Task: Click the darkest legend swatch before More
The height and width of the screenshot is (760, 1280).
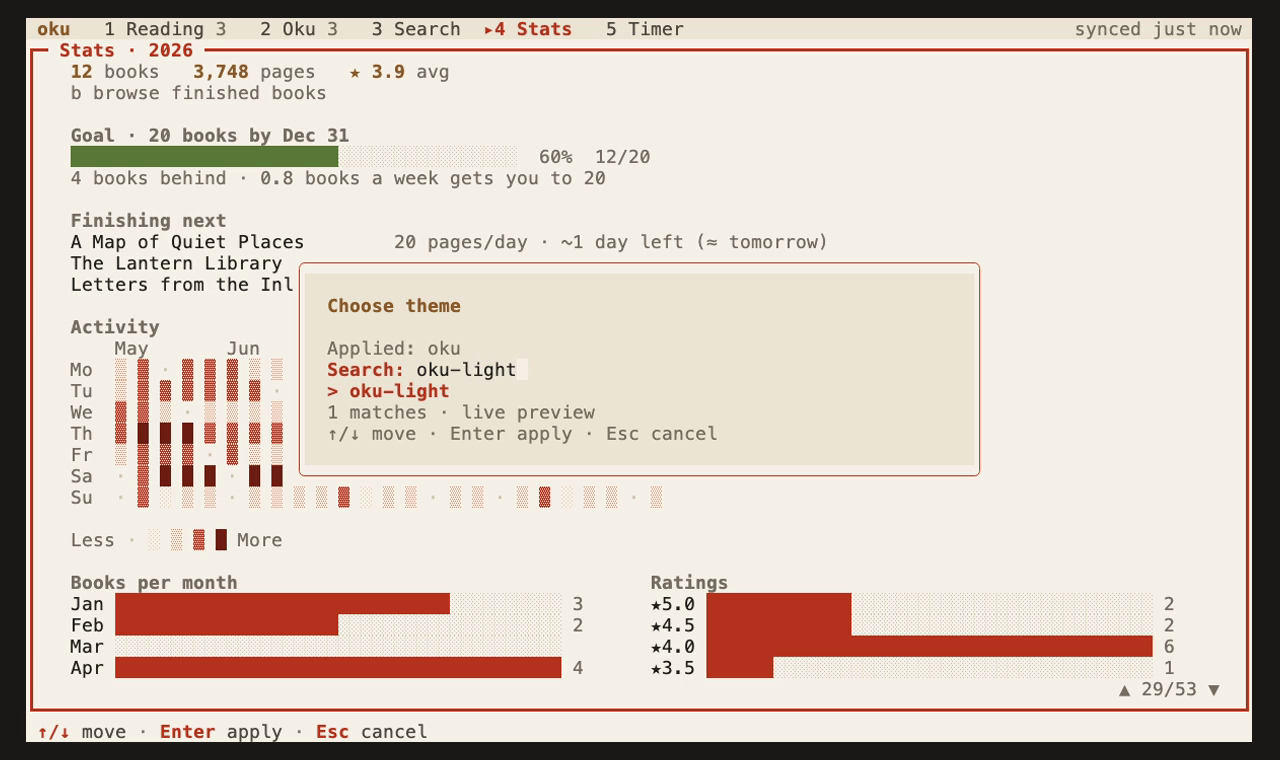Action: click(221, 540)
